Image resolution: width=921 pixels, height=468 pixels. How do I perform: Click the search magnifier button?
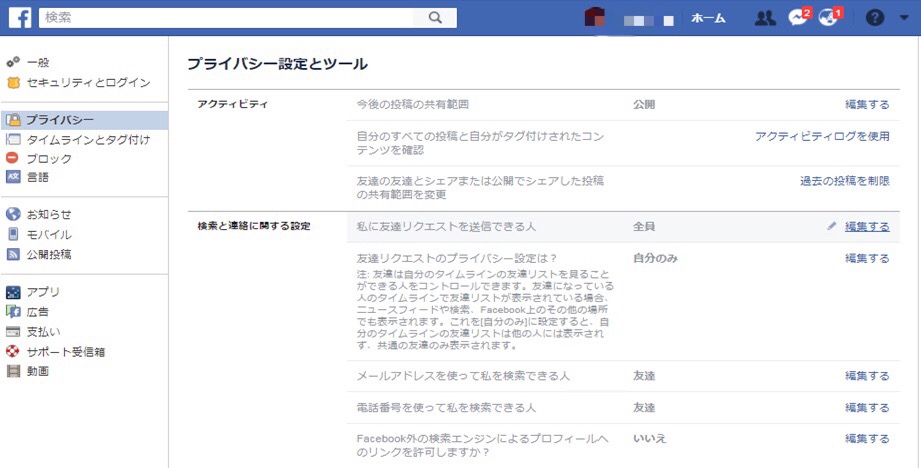435,18
